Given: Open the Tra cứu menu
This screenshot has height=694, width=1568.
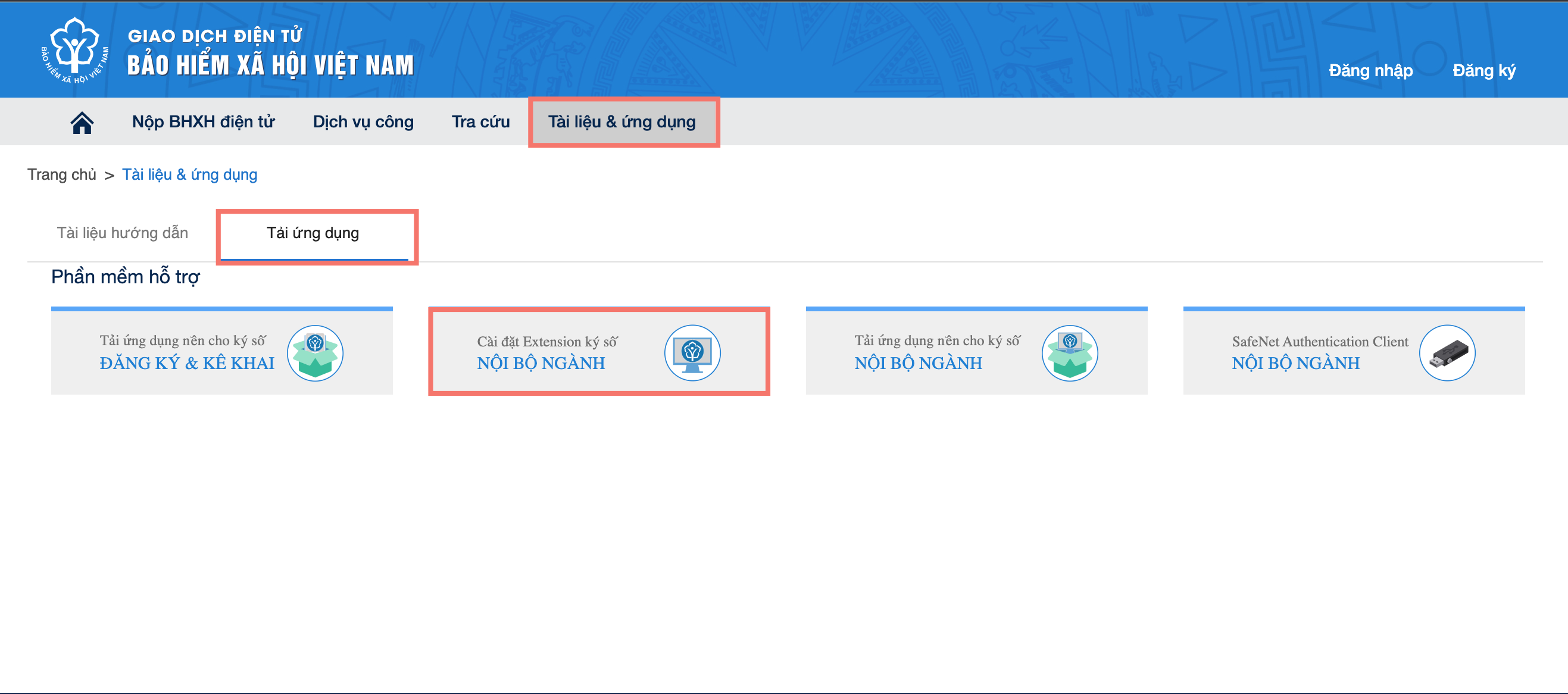Looking at the screenshot, I should 480,121.
